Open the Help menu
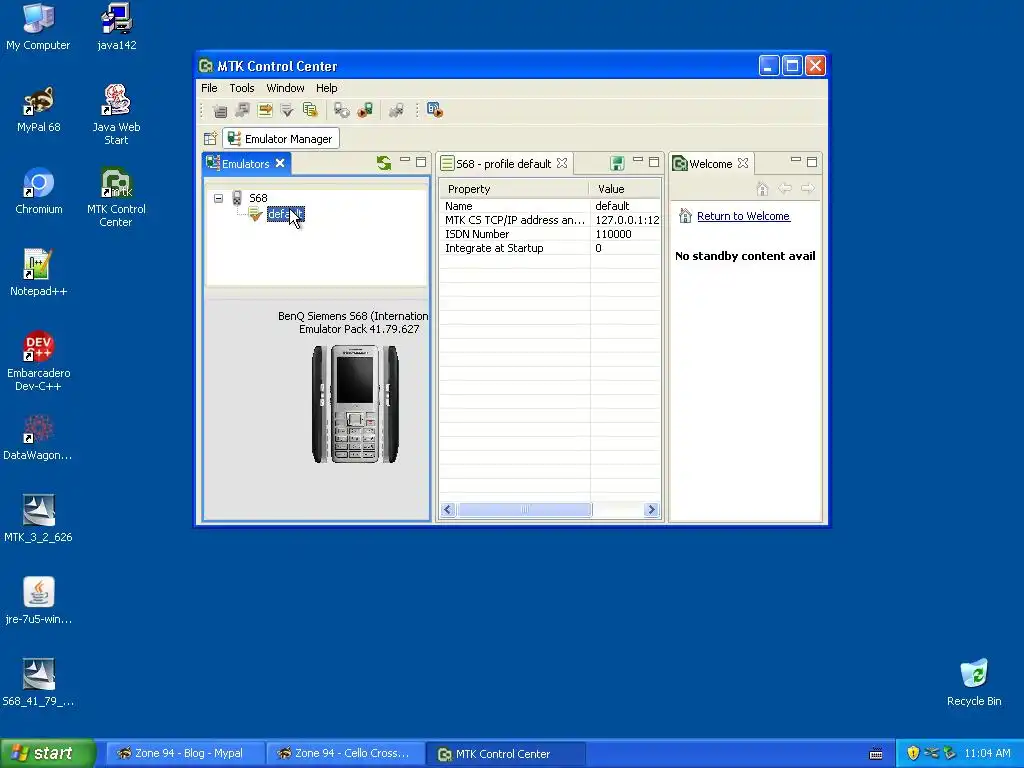The image size is (1024, 768). click(x=327, y=88)
